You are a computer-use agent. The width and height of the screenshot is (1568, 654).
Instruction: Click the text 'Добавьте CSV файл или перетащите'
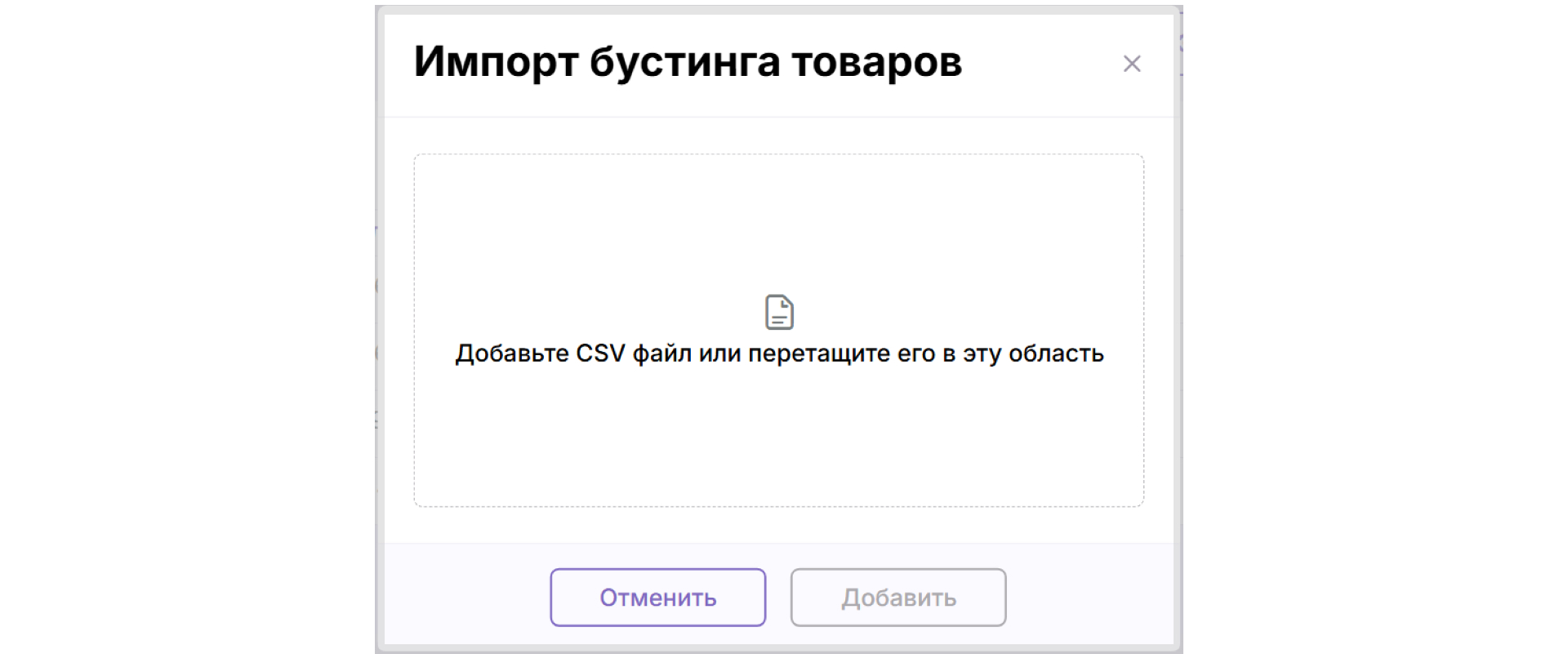779,353
